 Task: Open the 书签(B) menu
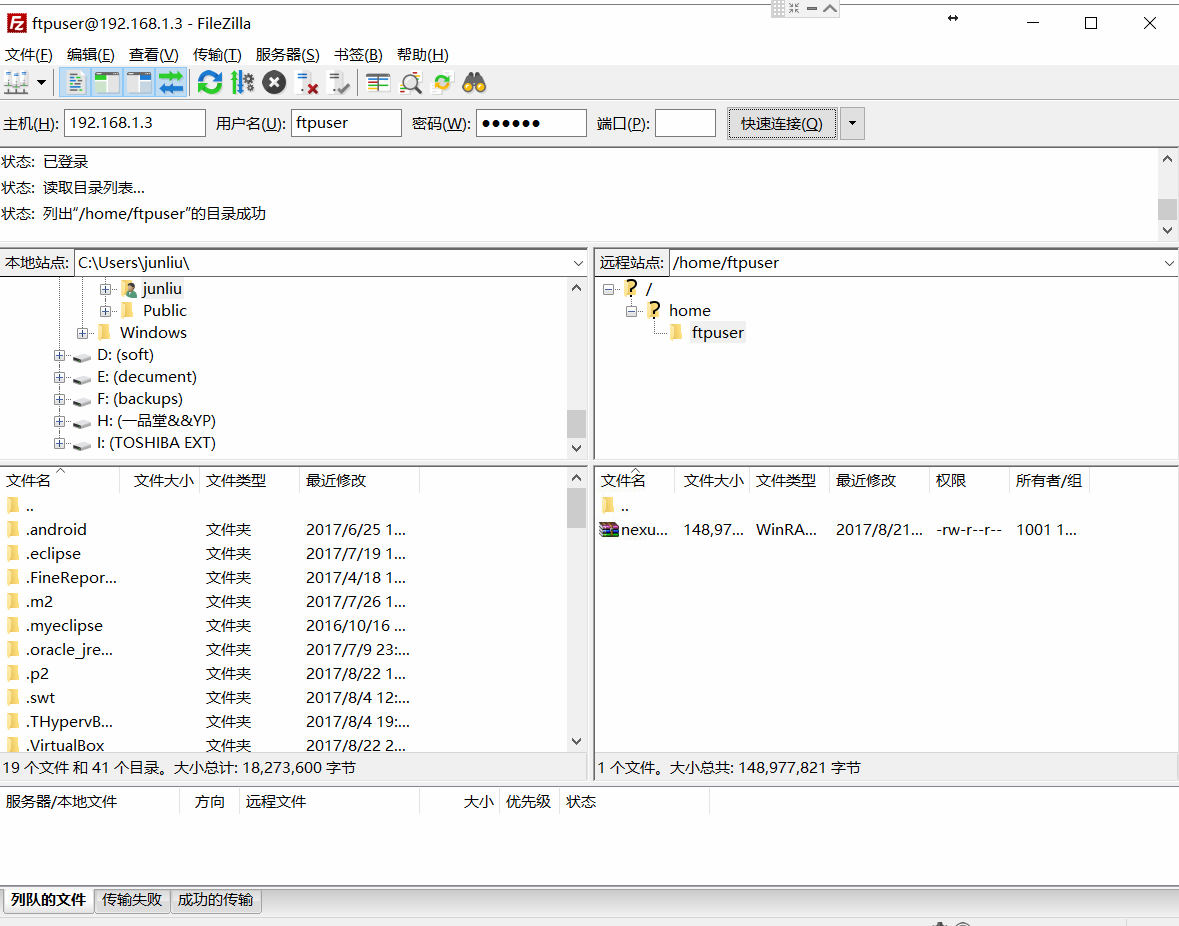point(358,55)
